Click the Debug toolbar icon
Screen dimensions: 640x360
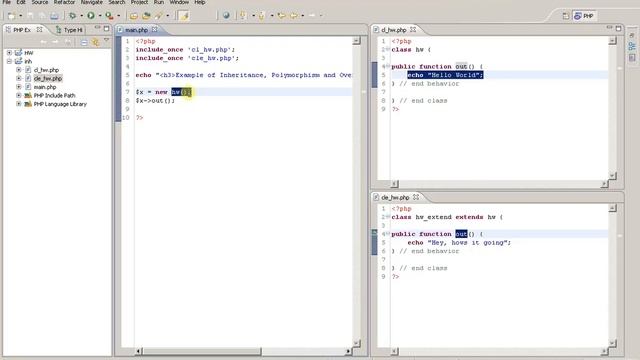tap(72, 16)
